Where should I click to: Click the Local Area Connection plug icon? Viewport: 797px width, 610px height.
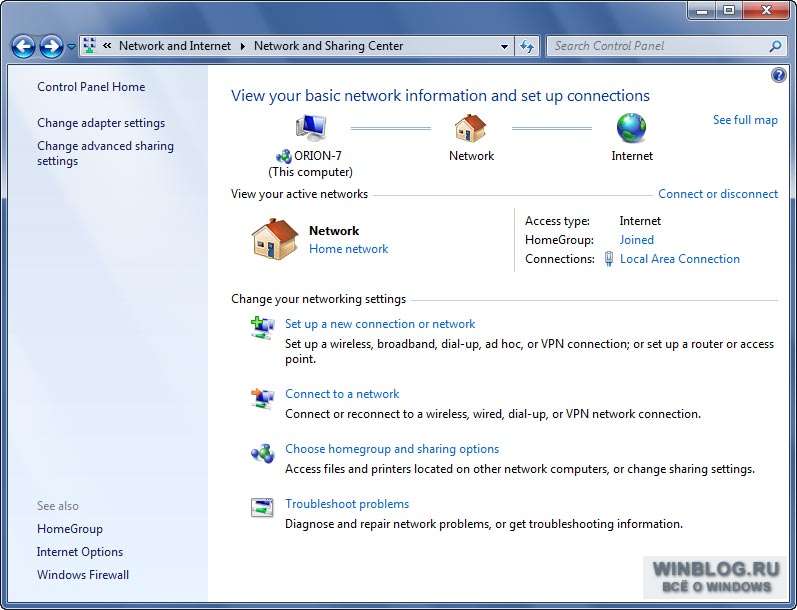pyautogui.click(x=608, y=259)
